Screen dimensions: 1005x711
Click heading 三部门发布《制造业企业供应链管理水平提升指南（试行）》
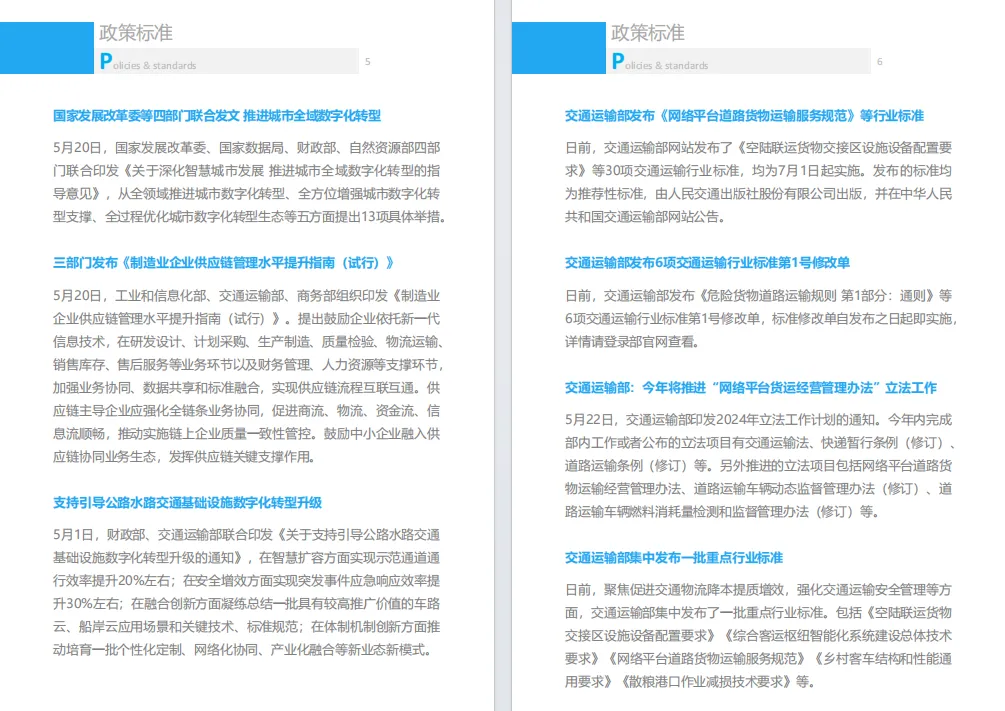point(223,263)
